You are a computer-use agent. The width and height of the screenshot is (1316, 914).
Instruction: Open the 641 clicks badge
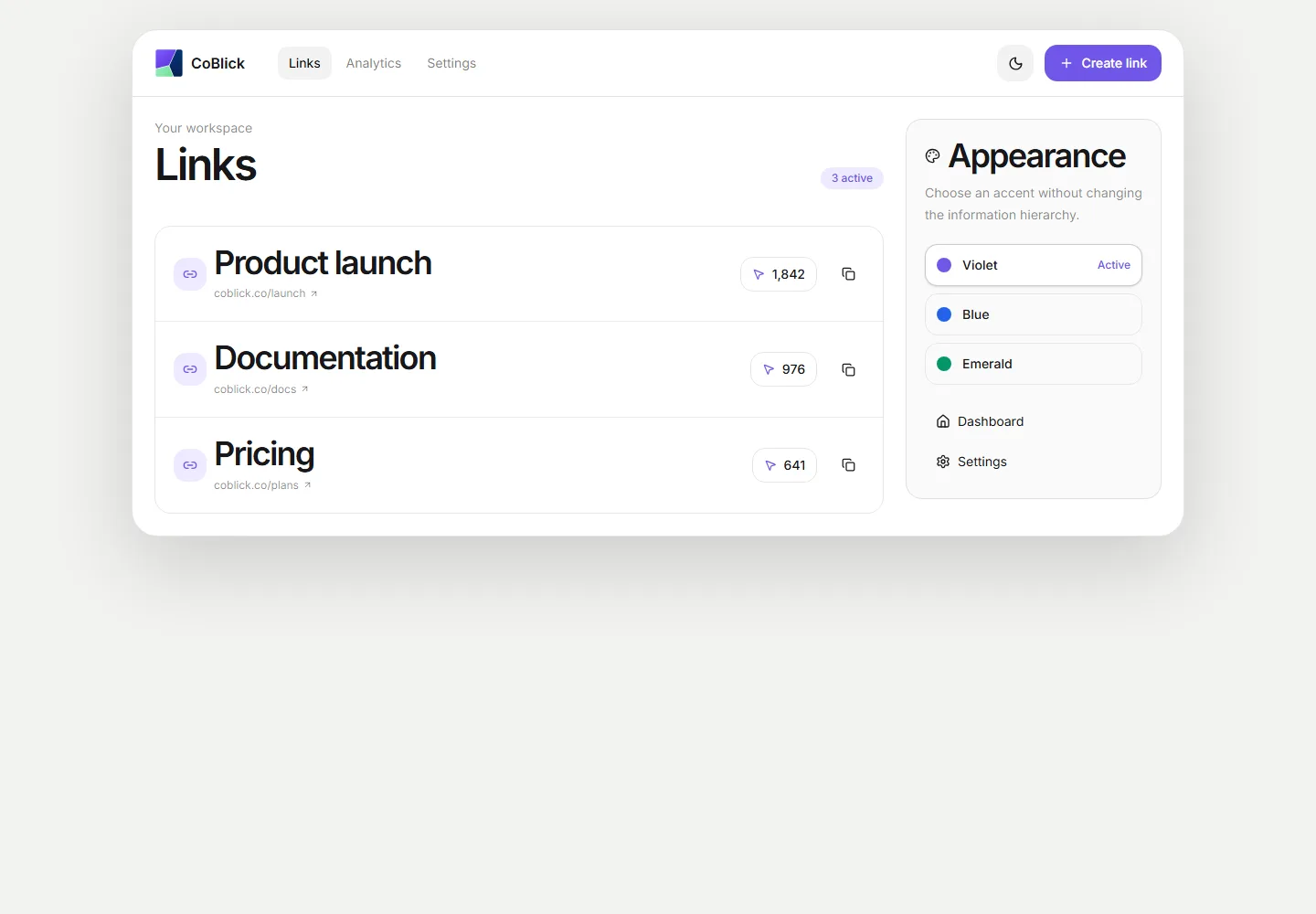point(784,465)
